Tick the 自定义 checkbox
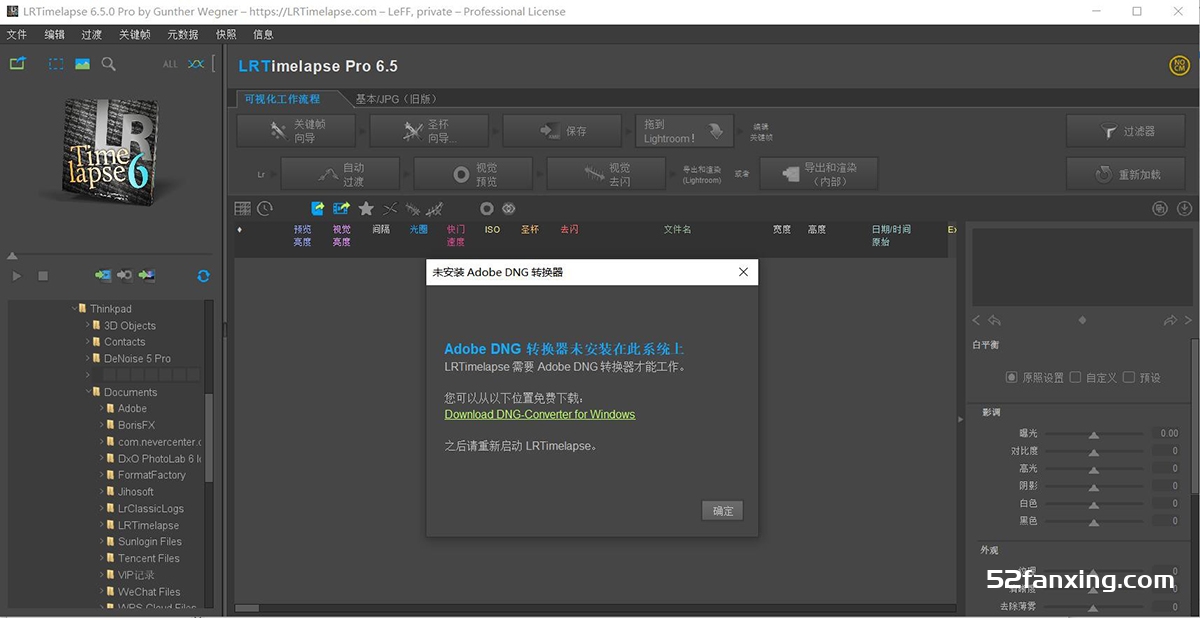1200x618 pixels. pos(1075,377)
